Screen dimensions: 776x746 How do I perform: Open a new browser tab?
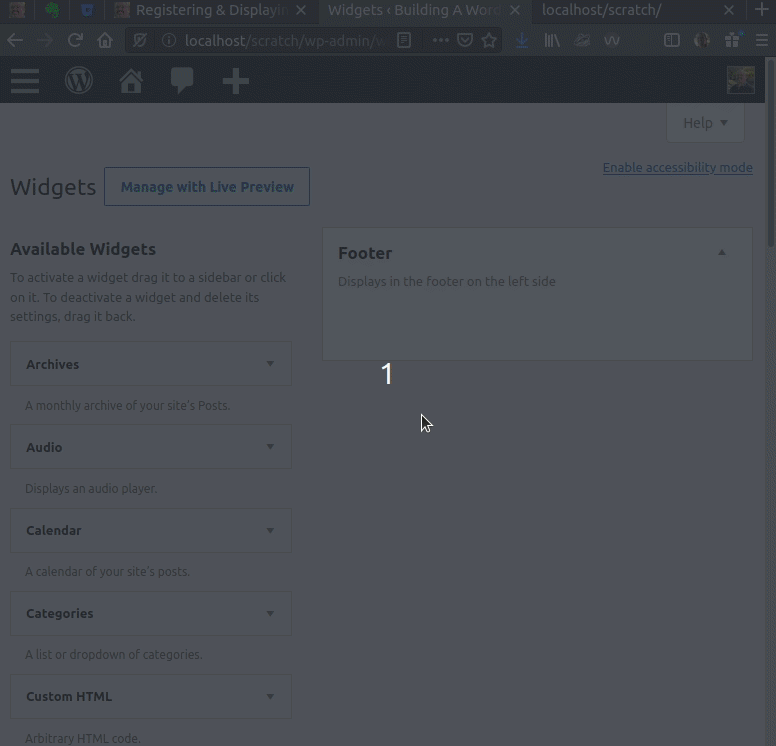762,10
